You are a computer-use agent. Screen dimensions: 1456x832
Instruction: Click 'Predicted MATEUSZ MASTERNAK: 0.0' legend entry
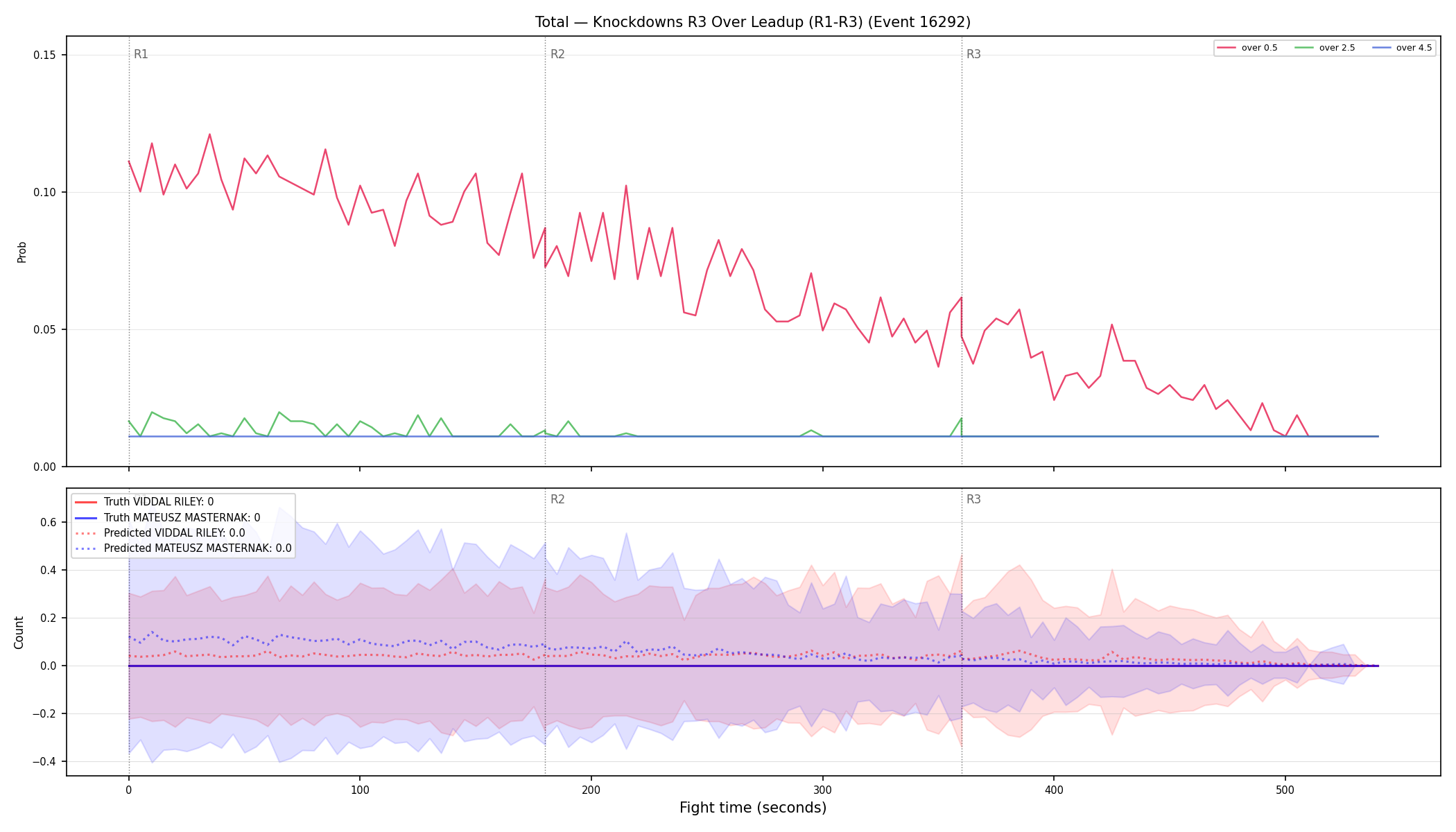pos(183,548)
